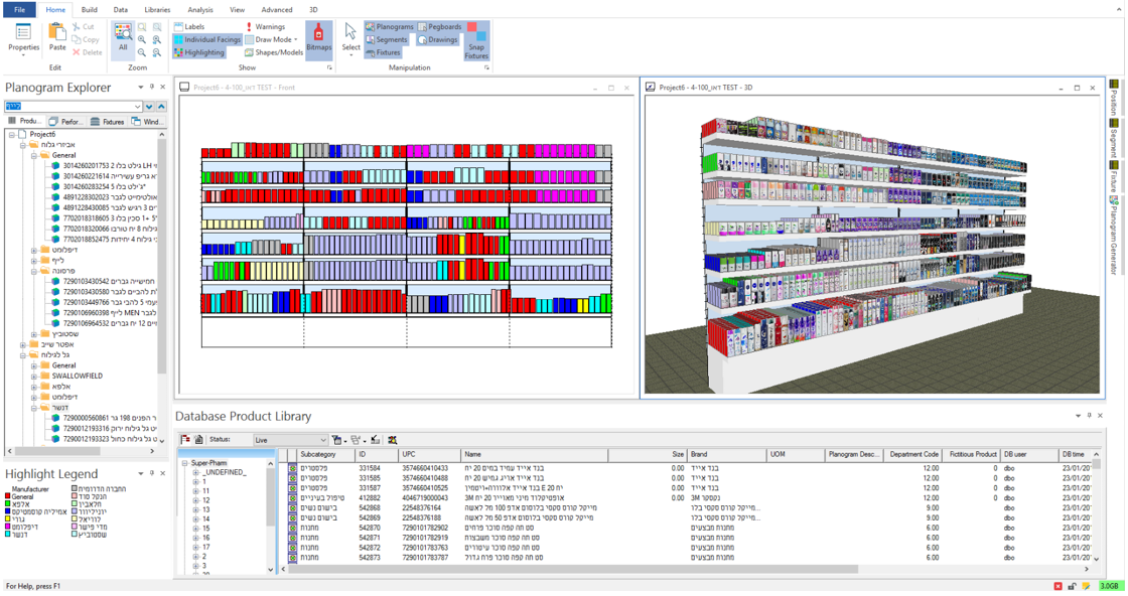
Task: Select Drawings manipulation mode
Action: pyautogui.click(x=437, y=40)
